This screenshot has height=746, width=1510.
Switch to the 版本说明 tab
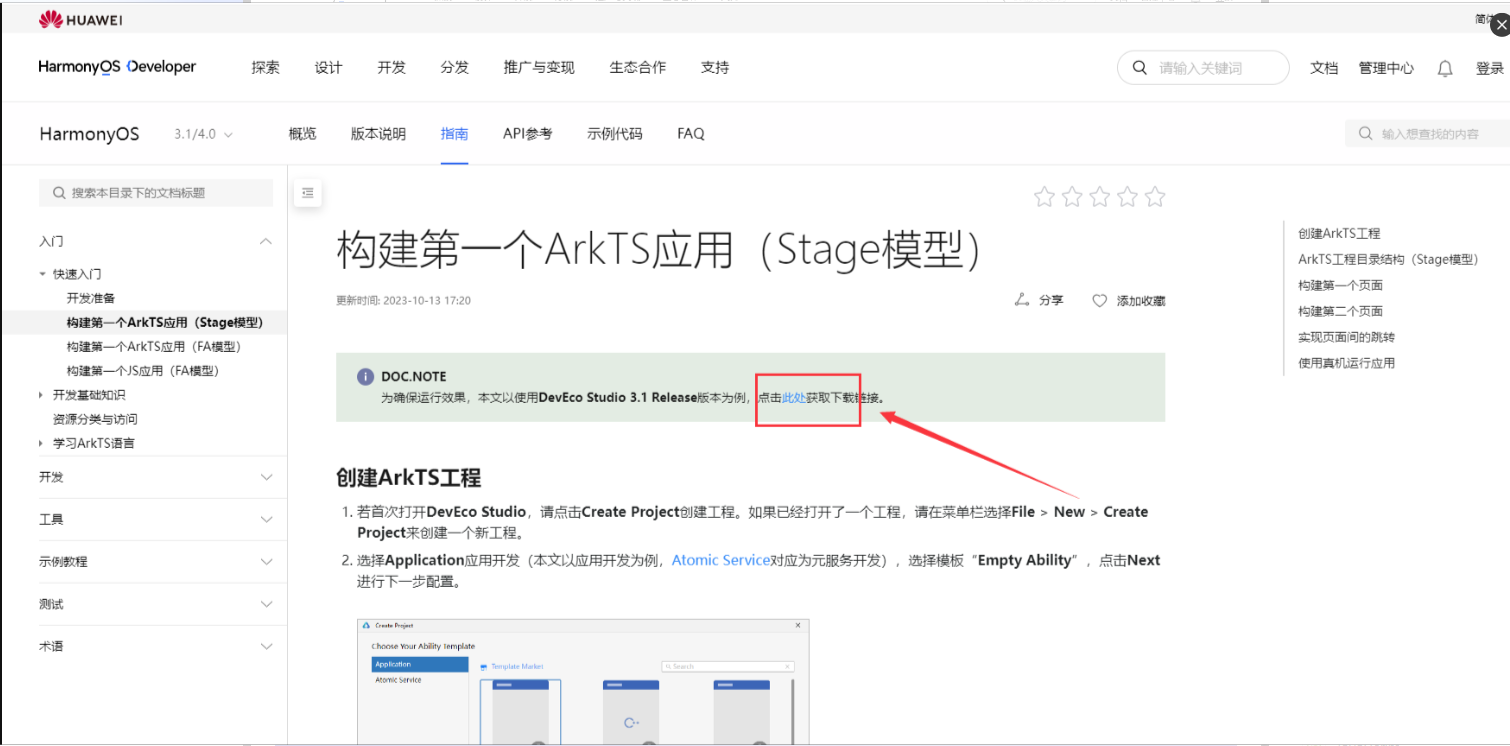378,134
